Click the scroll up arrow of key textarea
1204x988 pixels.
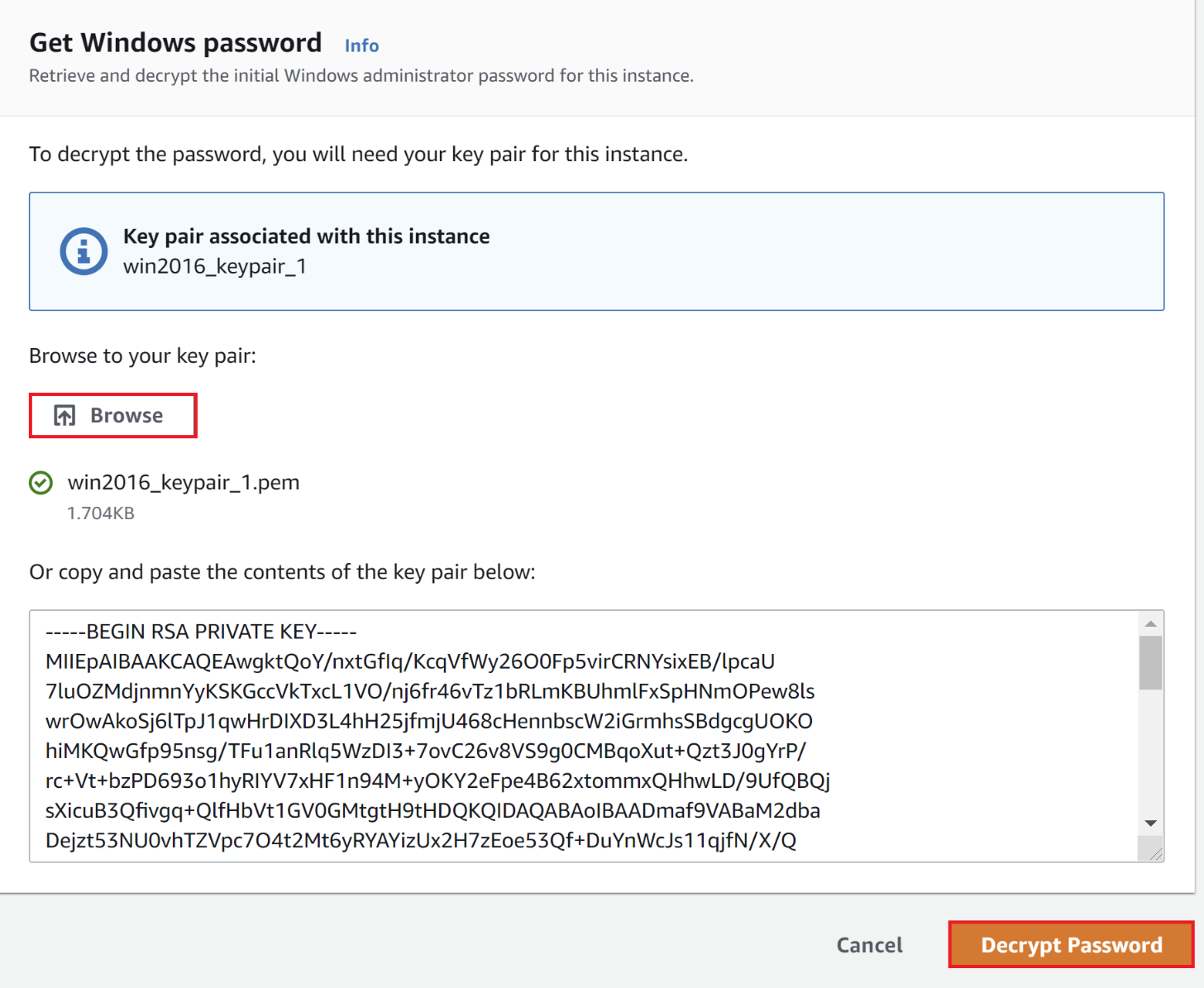pyautogui.click(x=1150, y=623)
